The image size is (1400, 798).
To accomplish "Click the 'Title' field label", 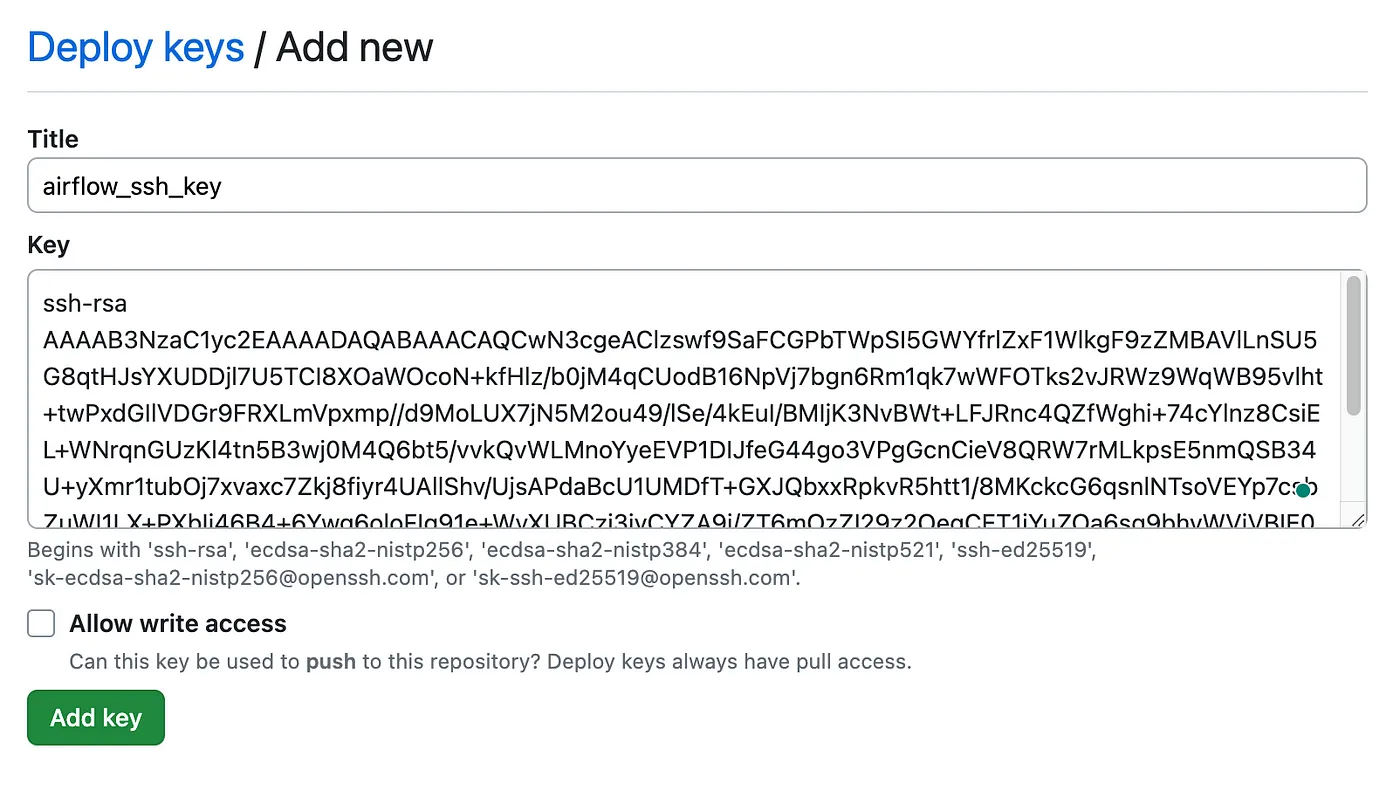I will coord(53,139).
